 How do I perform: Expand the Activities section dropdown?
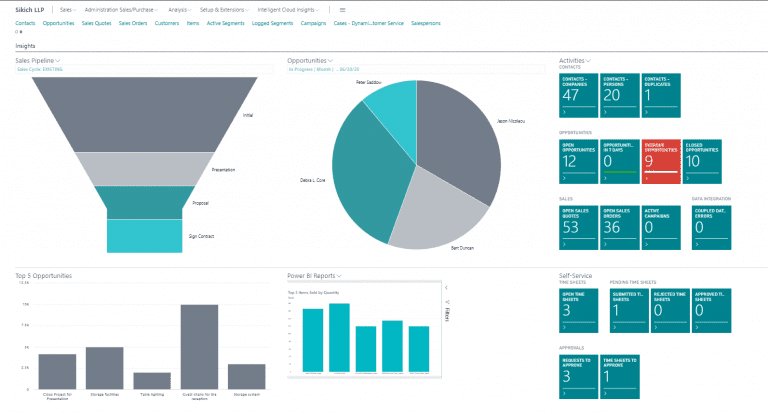[590, 61]
